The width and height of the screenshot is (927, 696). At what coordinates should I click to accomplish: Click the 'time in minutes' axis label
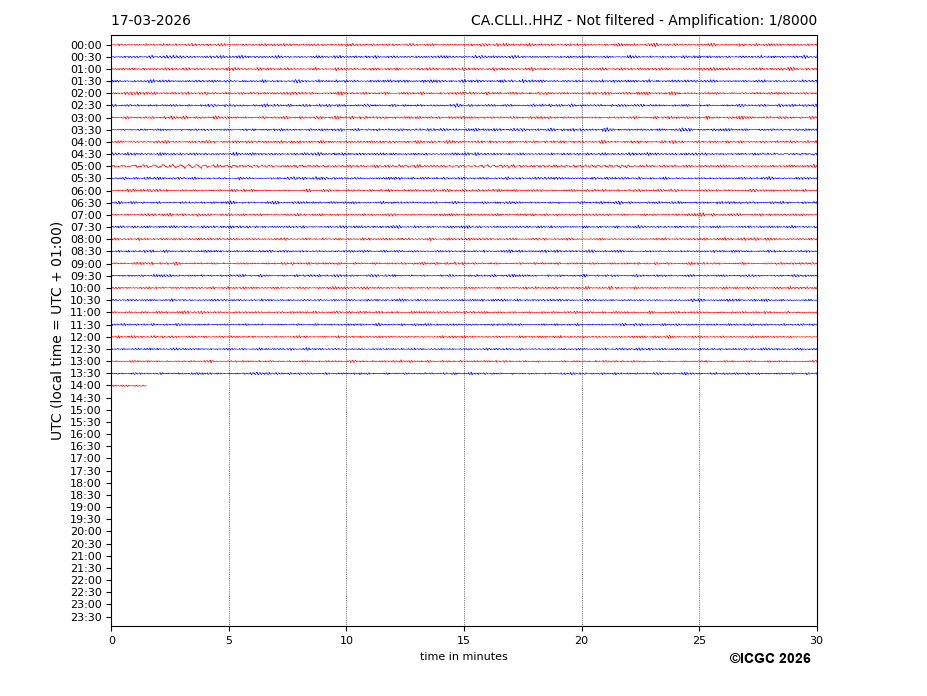[x=463, y=657]
